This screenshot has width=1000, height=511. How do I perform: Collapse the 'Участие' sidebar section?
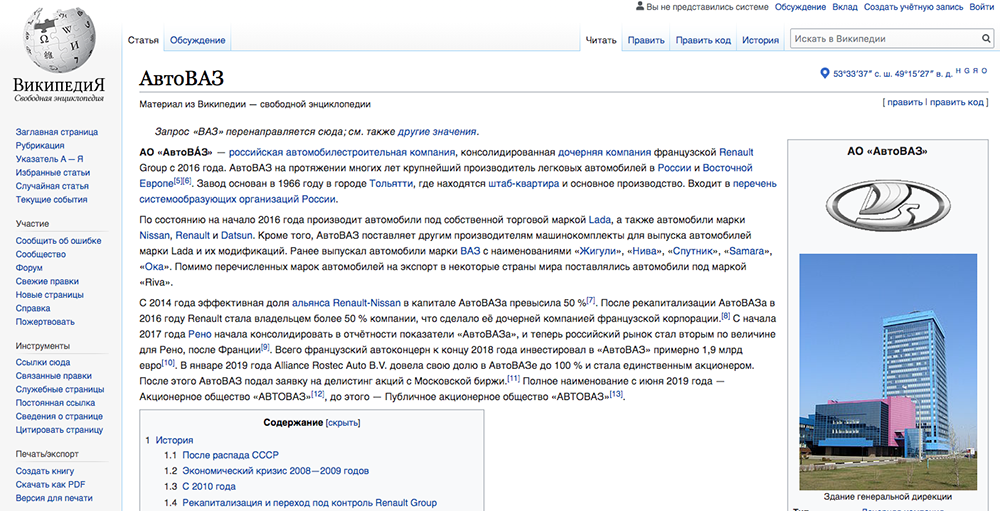pyautogui.click(x=32, y=223)
